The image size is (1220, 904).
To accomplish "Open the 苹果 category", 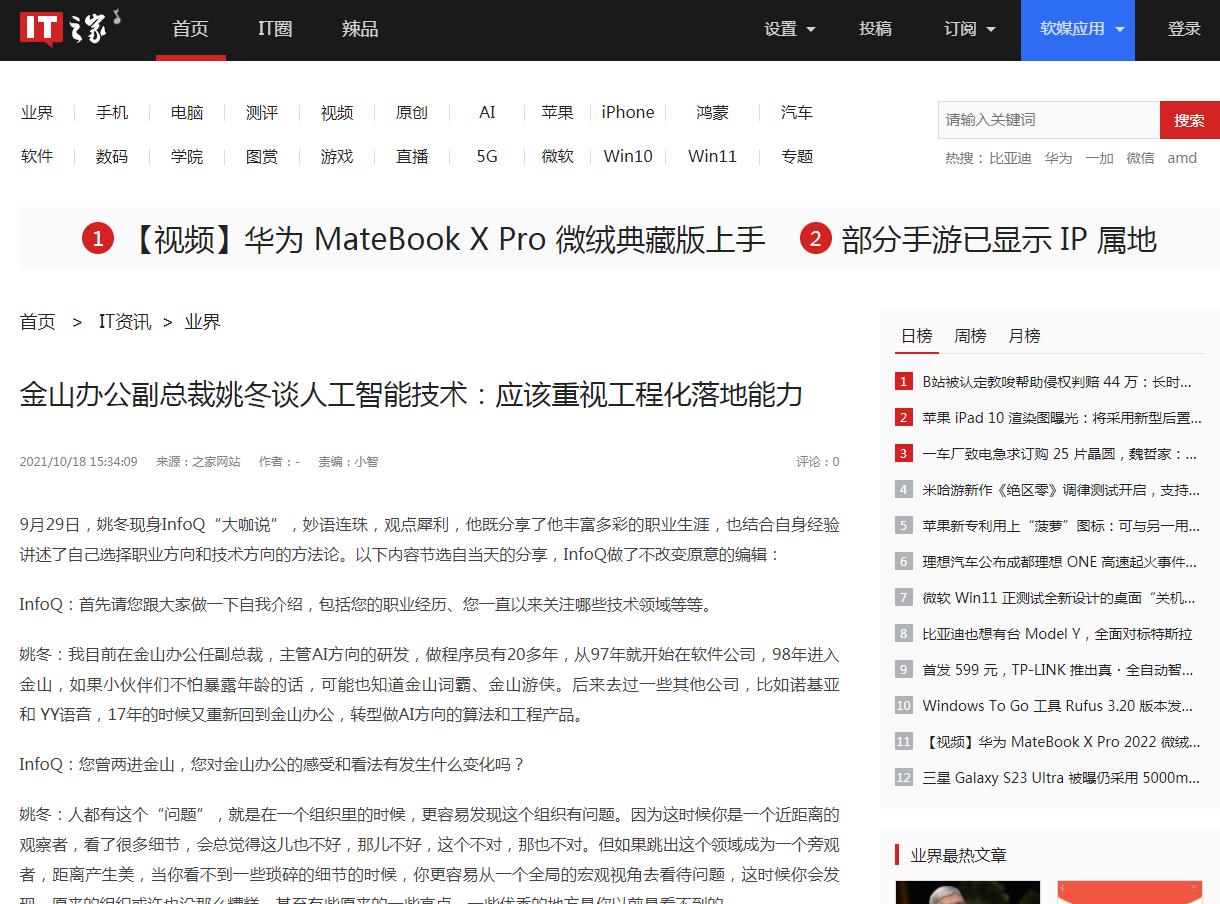I will pyautogui.click(x=557, y=113).
